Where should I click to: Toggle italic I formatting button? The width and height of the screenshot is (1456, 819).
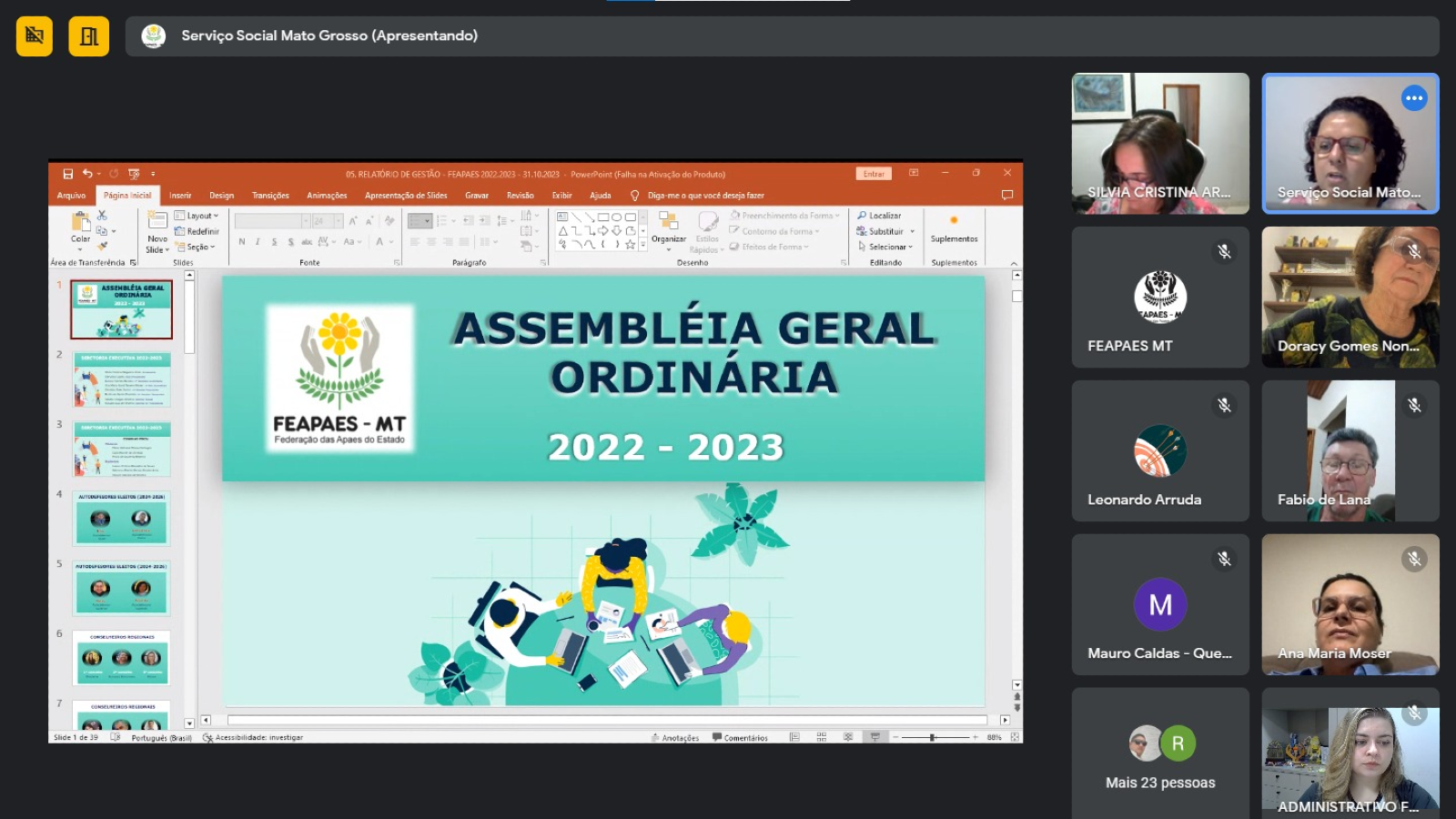[x=258, y=242]
